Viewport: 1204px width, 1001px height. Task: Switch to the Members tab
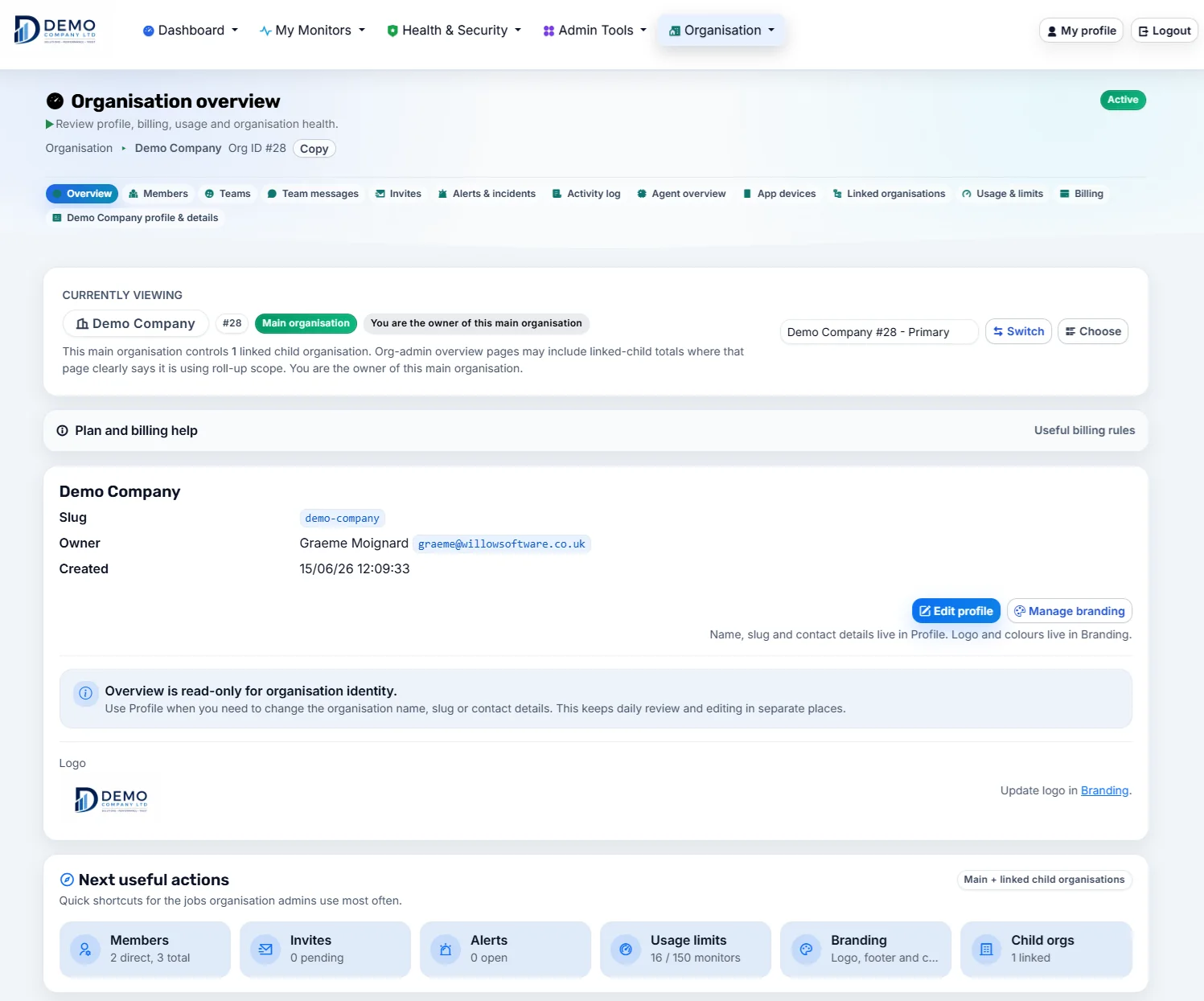pyautogui.click(x=158, y=194)
